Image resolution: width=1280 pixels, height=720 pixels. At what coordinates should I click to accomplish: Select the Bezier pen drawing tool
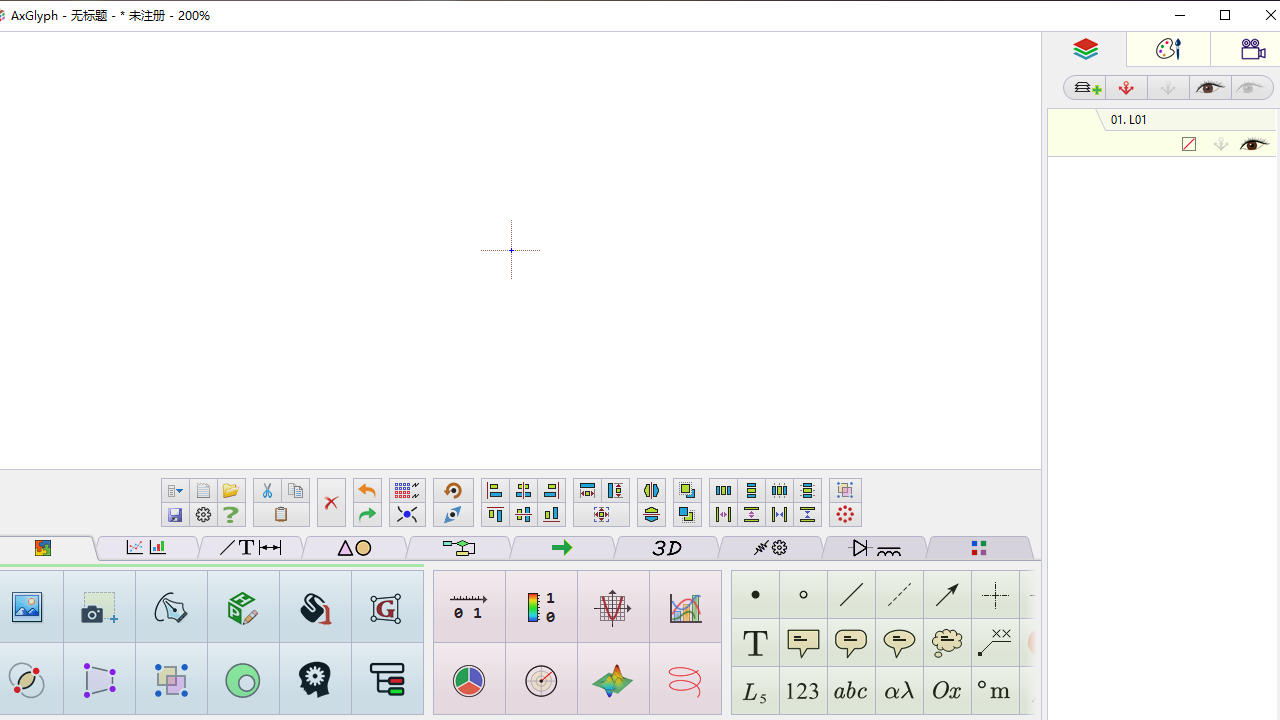pyautogui.click(x=171, y=606)
